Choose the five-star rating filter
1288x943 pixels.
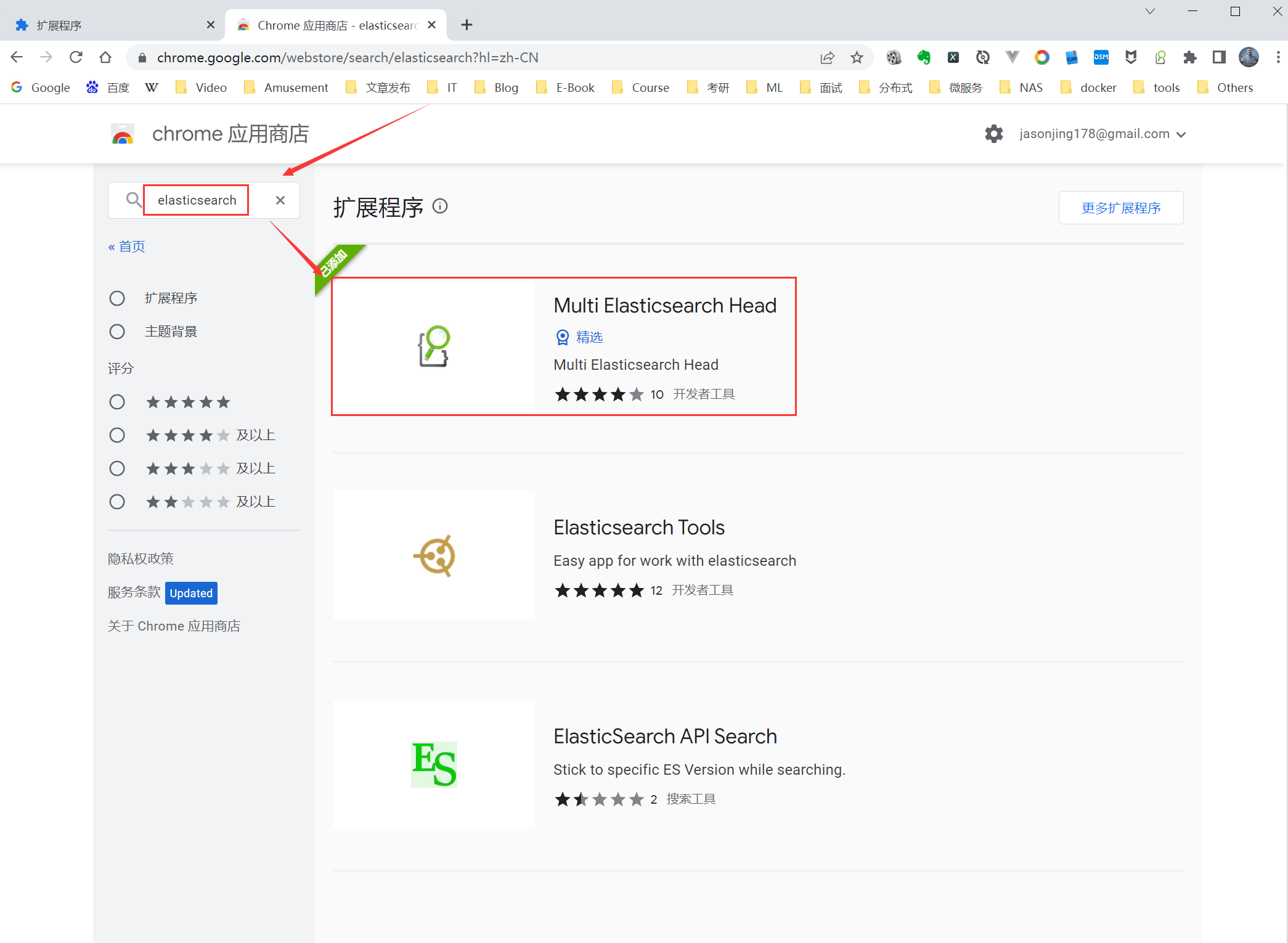tap(117, 402)
